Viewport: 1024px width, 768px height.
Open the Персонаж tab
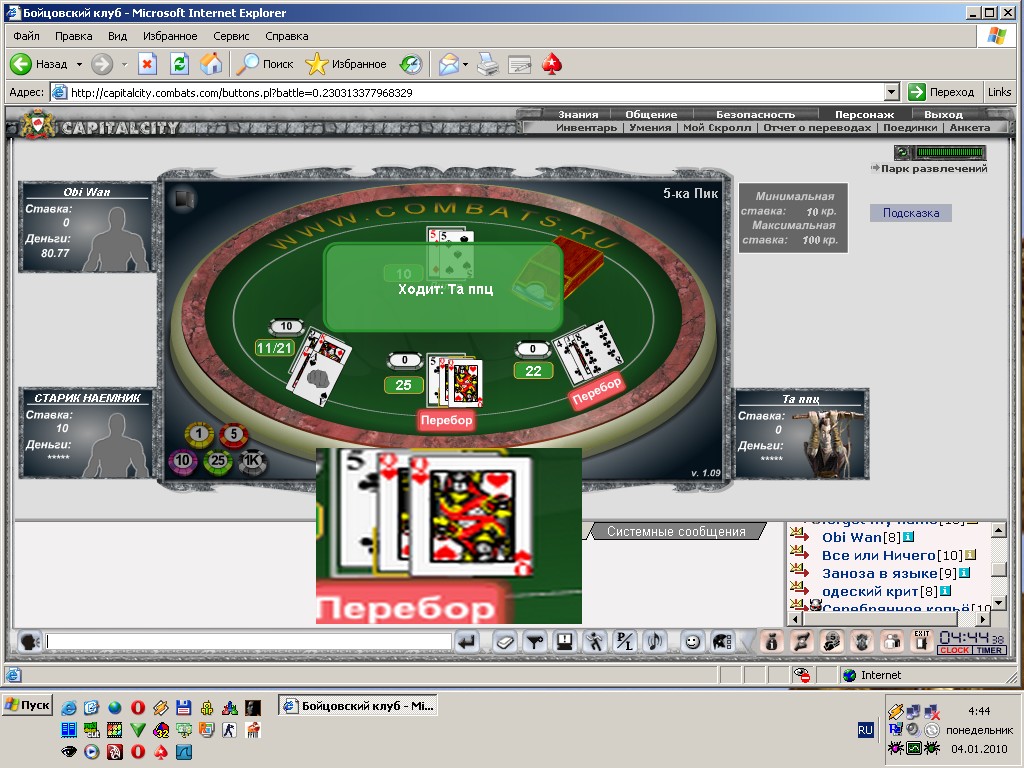[865, 114]
